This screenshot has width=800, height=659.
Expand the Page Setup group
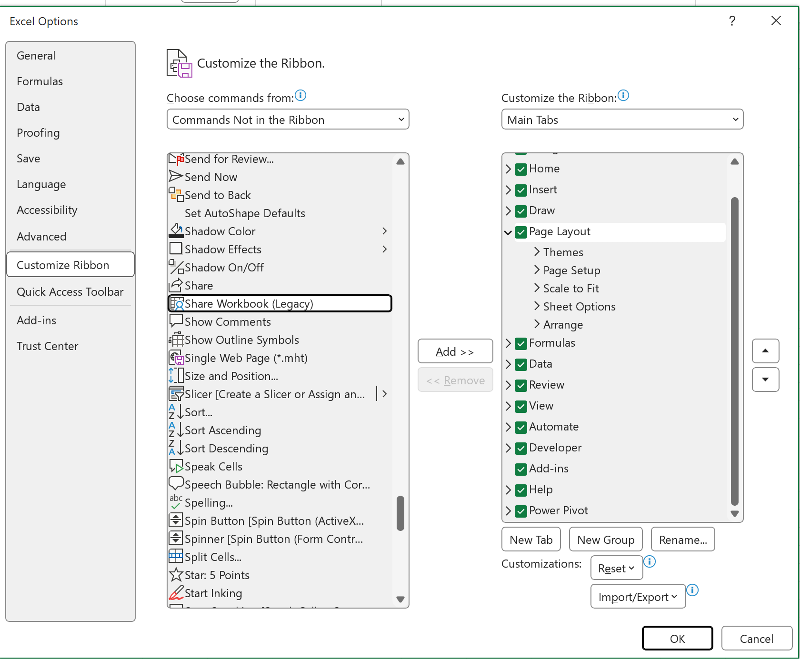[537, 270]
